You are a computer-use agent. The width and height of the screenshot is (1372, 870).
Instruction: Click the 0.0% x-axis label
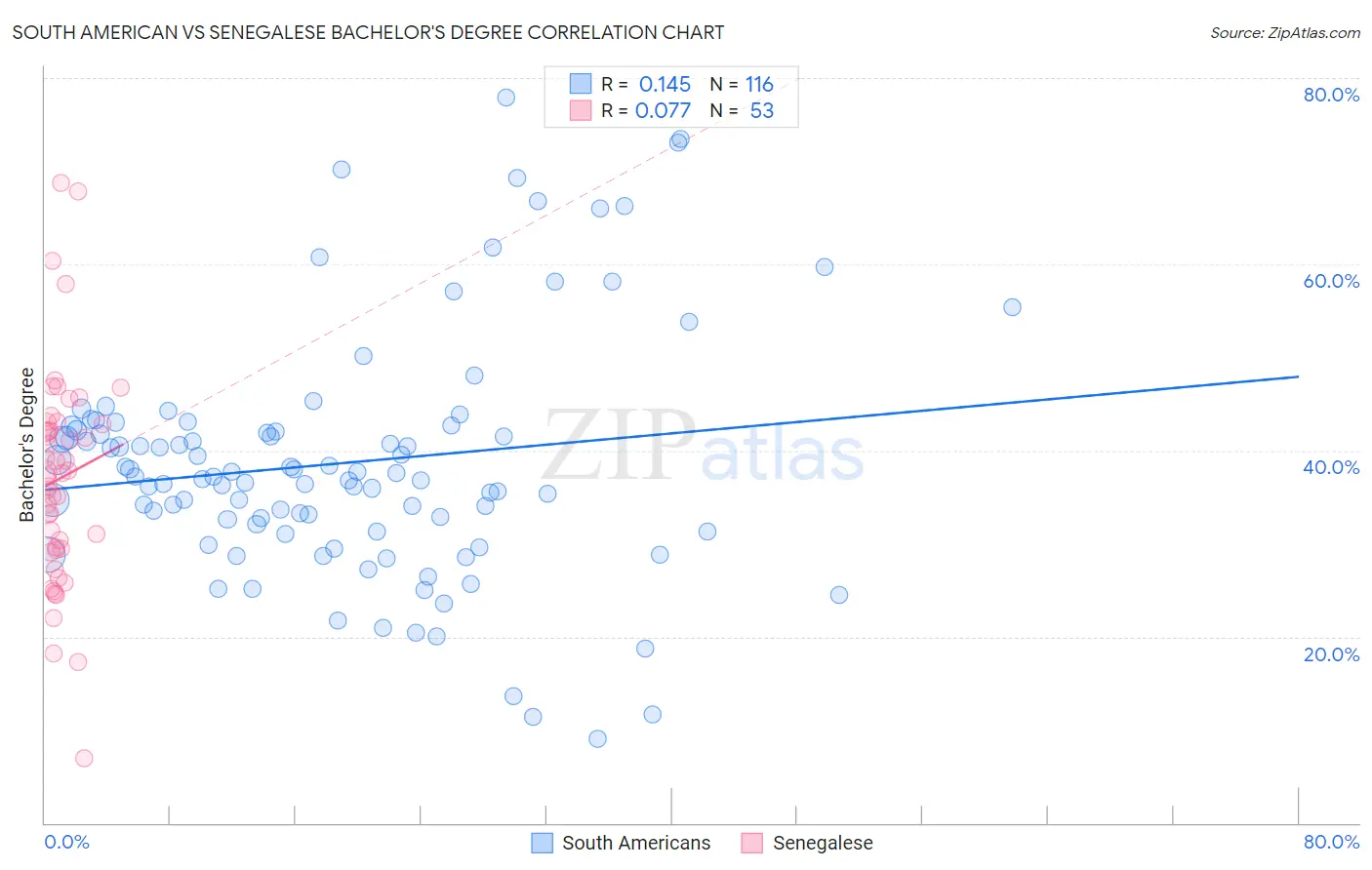[67, 842]
